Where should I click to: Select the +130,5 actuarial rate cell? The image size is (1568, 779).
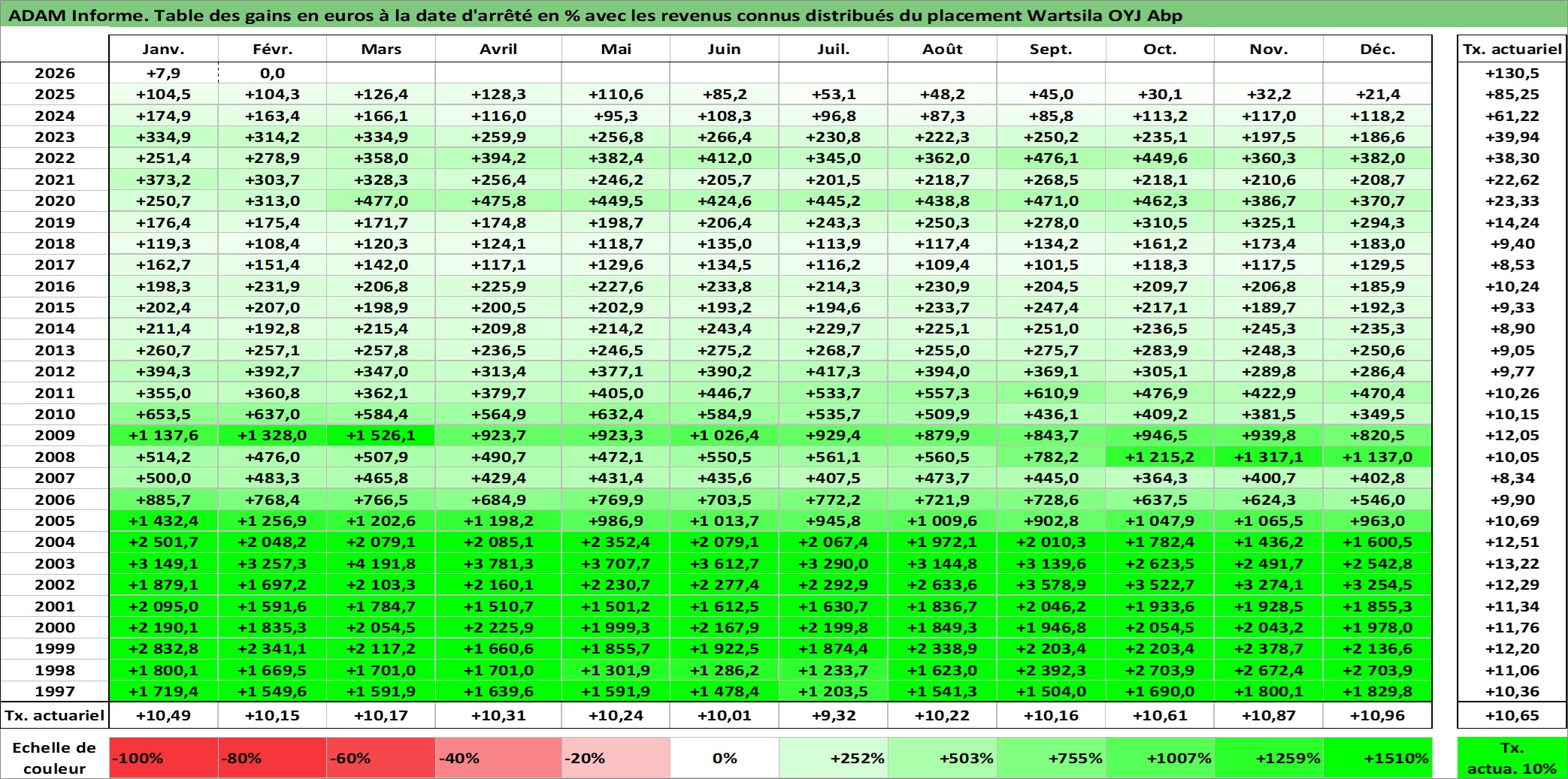1512,73
